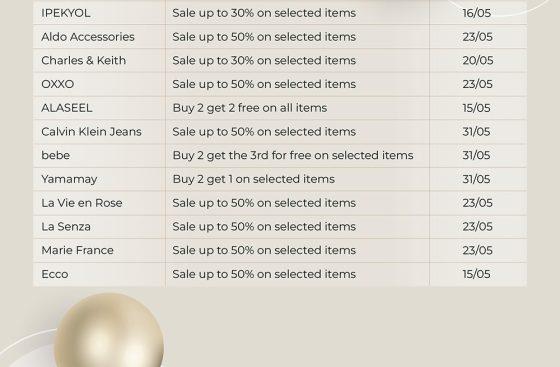Select the Yamamay brand name
The image size is (560, 367).
pos(69,179)
